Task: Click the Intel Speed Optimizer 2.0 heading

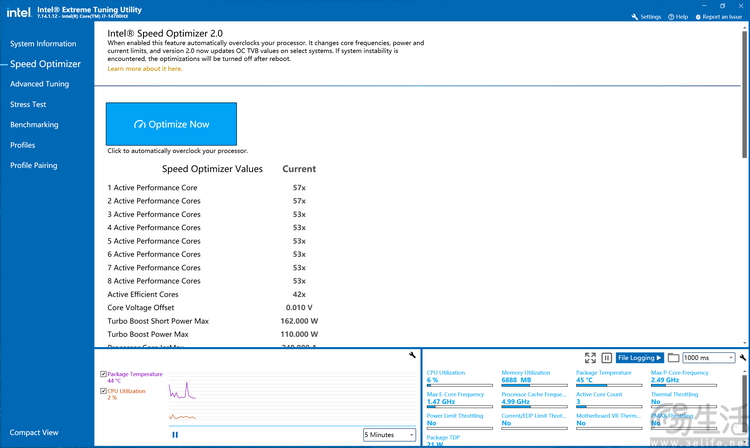Action: pyautogui.click(x=165, y=33)
